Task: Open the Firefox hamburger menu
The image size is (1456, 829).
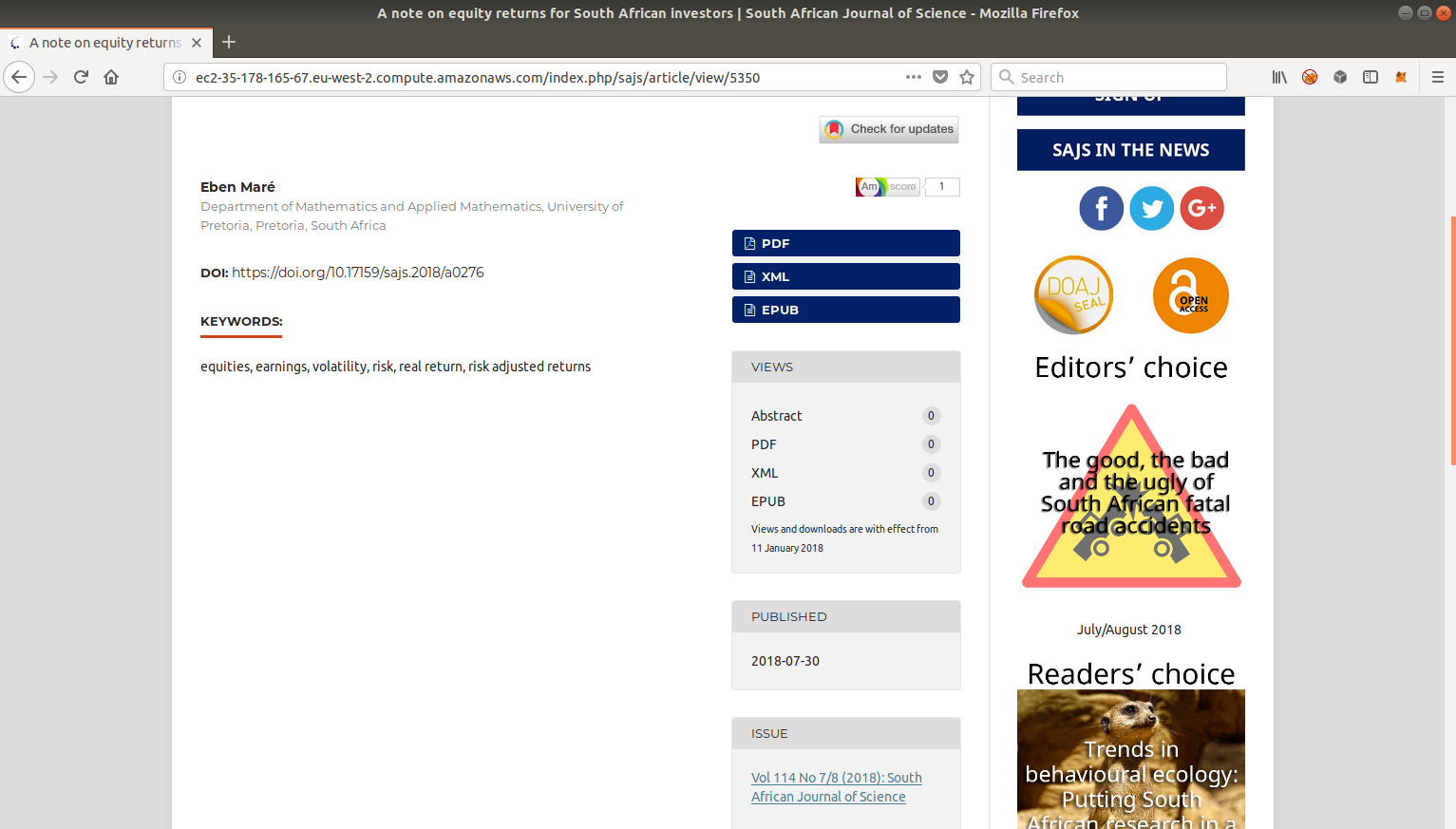Action: pyautogui.click(x=1437, y=78)
